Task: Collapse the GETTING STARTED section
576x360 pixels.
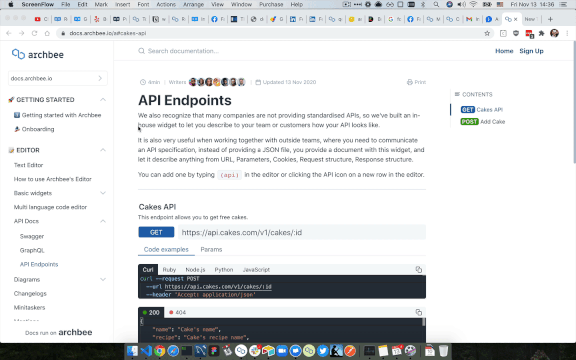Action: (103, 100)
